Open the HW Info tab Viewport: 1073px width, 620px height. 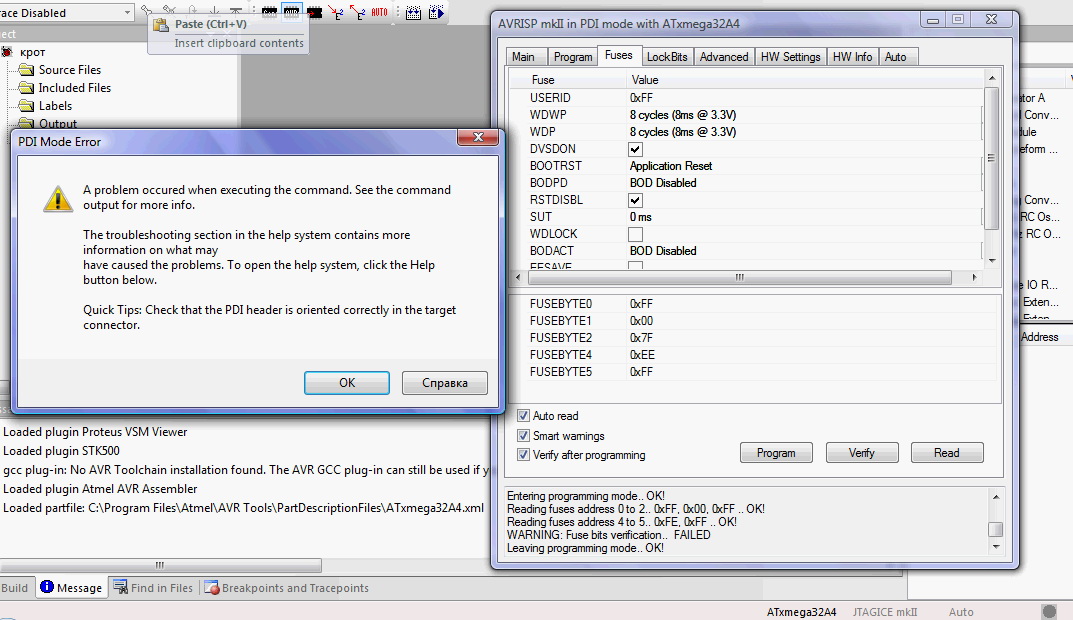click(x=853, y=57)
